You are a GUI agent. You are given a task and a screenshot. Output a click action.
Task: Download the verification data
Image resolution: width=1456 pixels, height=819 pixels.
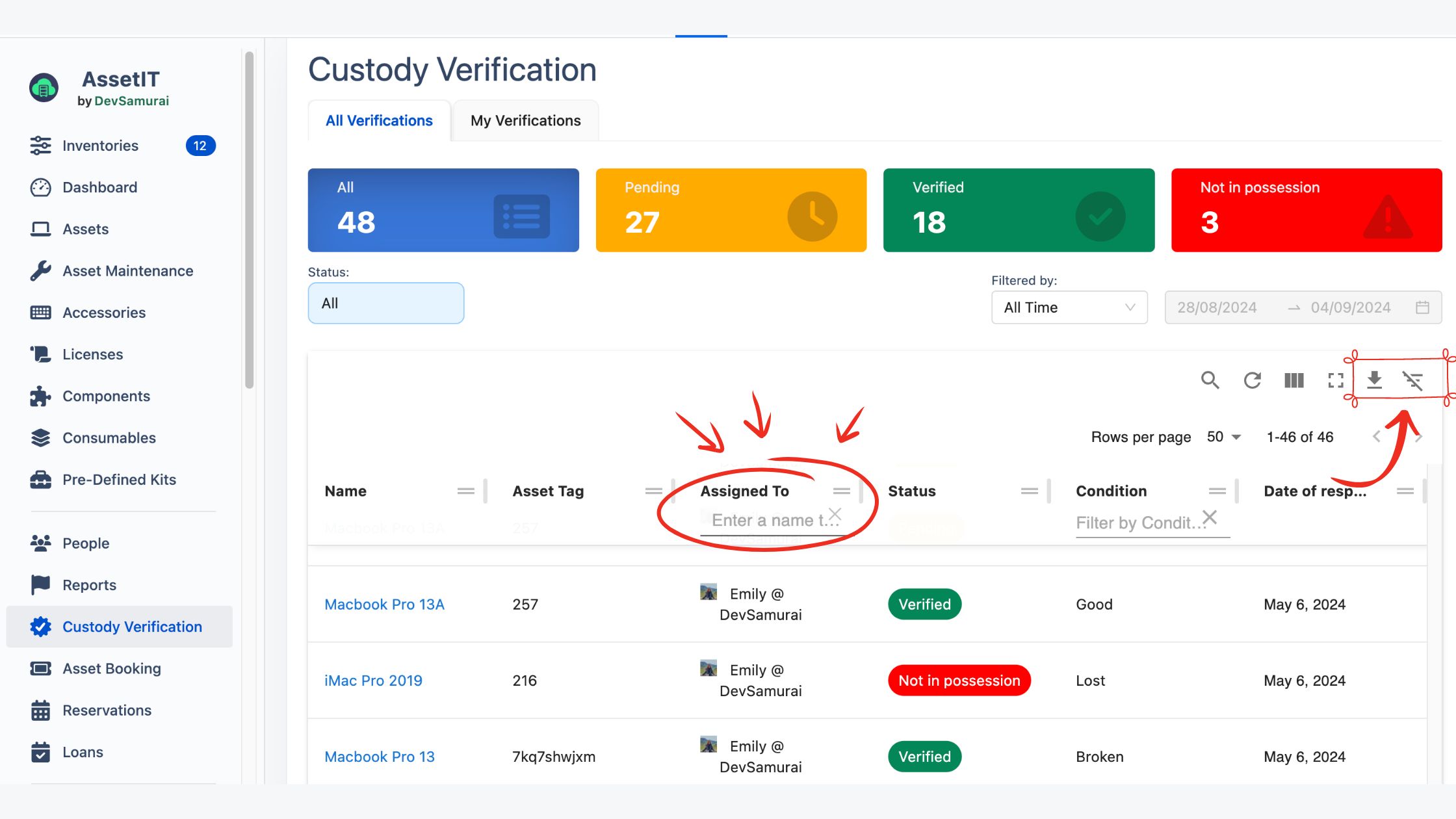(1374, 380)
